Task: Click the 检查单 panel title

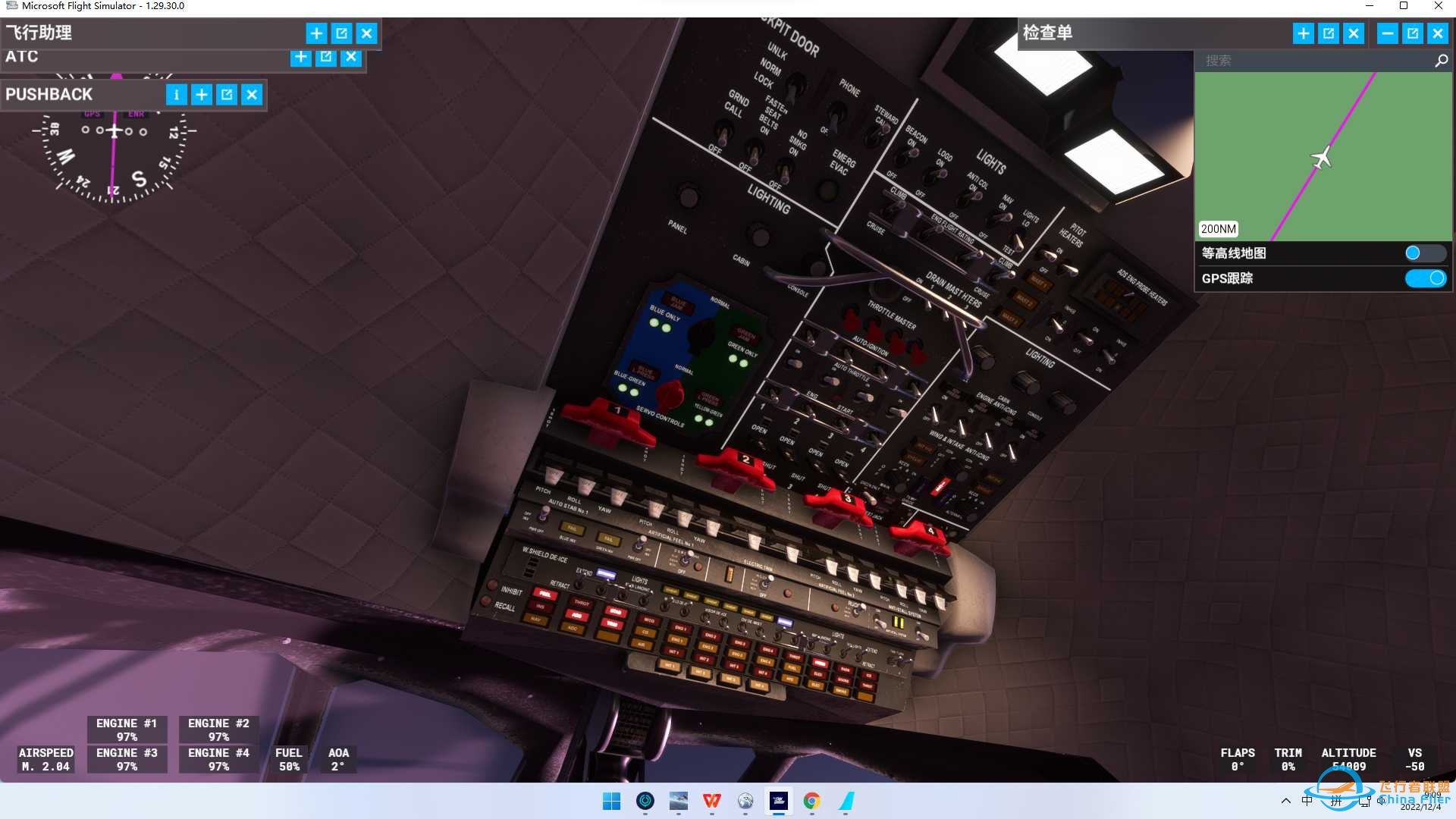Action: [x=1047, y=33]
